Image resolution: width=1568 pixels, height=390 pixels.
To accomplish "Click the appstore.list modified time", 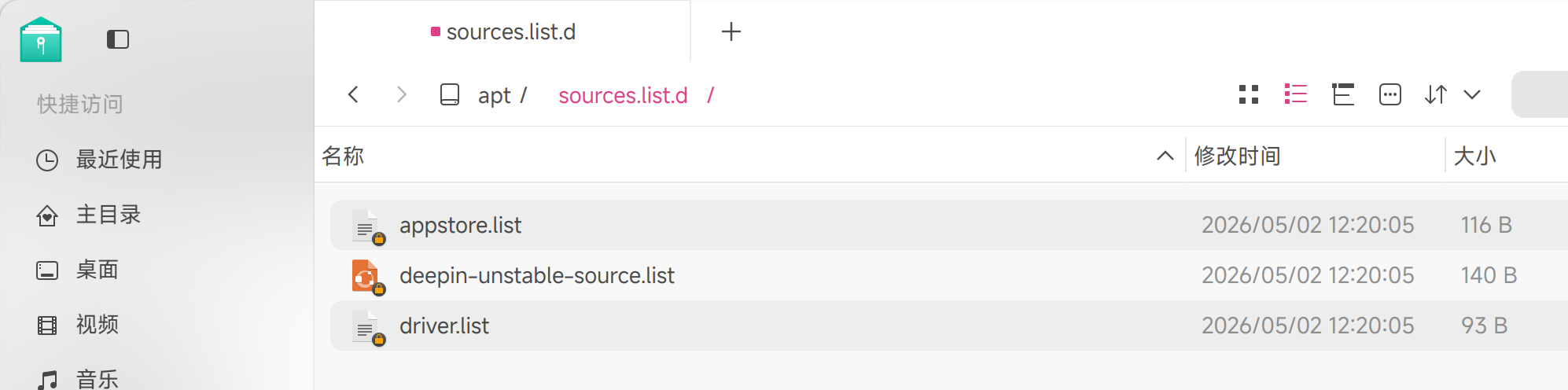I will coord(1308,225).
